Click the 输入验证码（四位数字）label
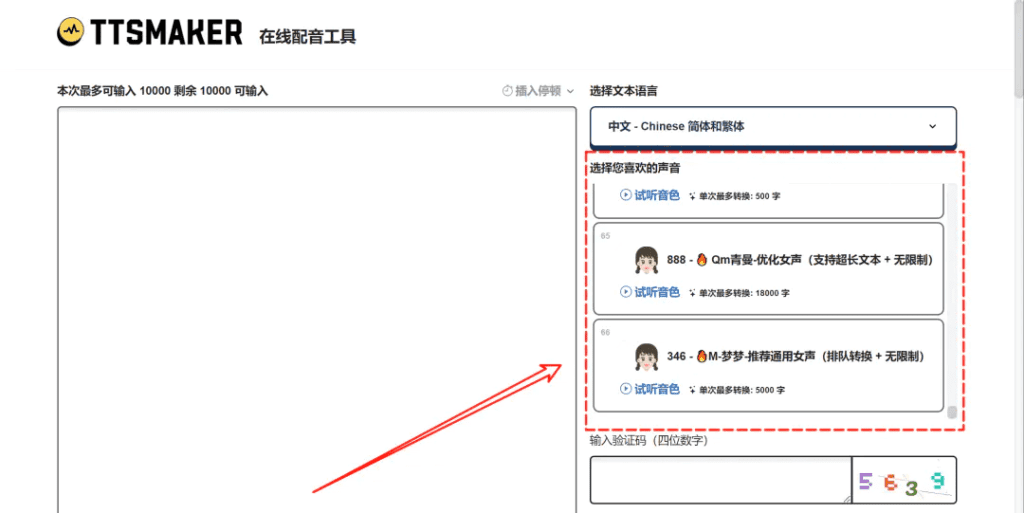 pos(649,441)
